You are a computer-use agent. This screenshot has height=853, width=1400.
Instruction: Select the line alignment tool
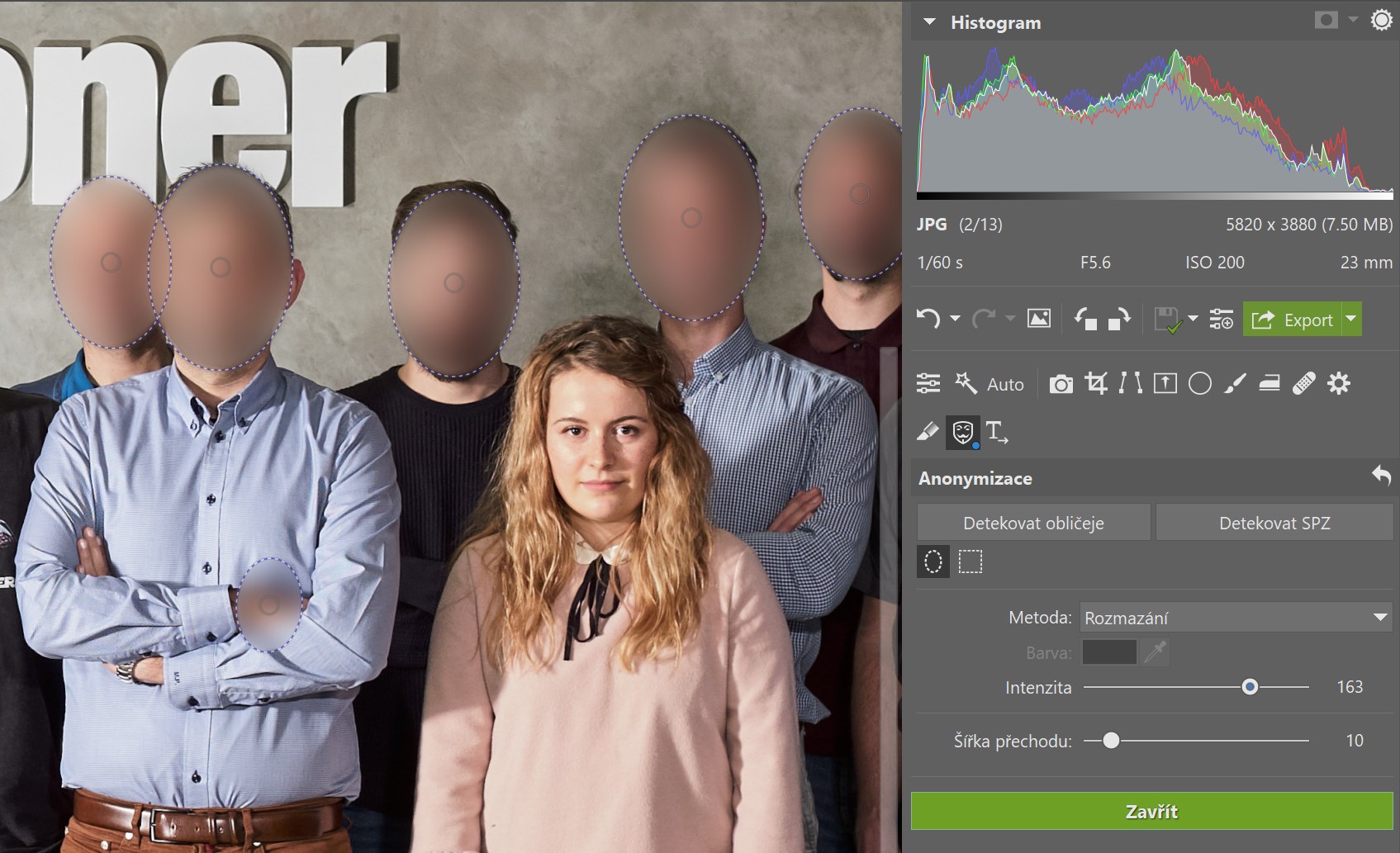click(x=1131, y=383)
